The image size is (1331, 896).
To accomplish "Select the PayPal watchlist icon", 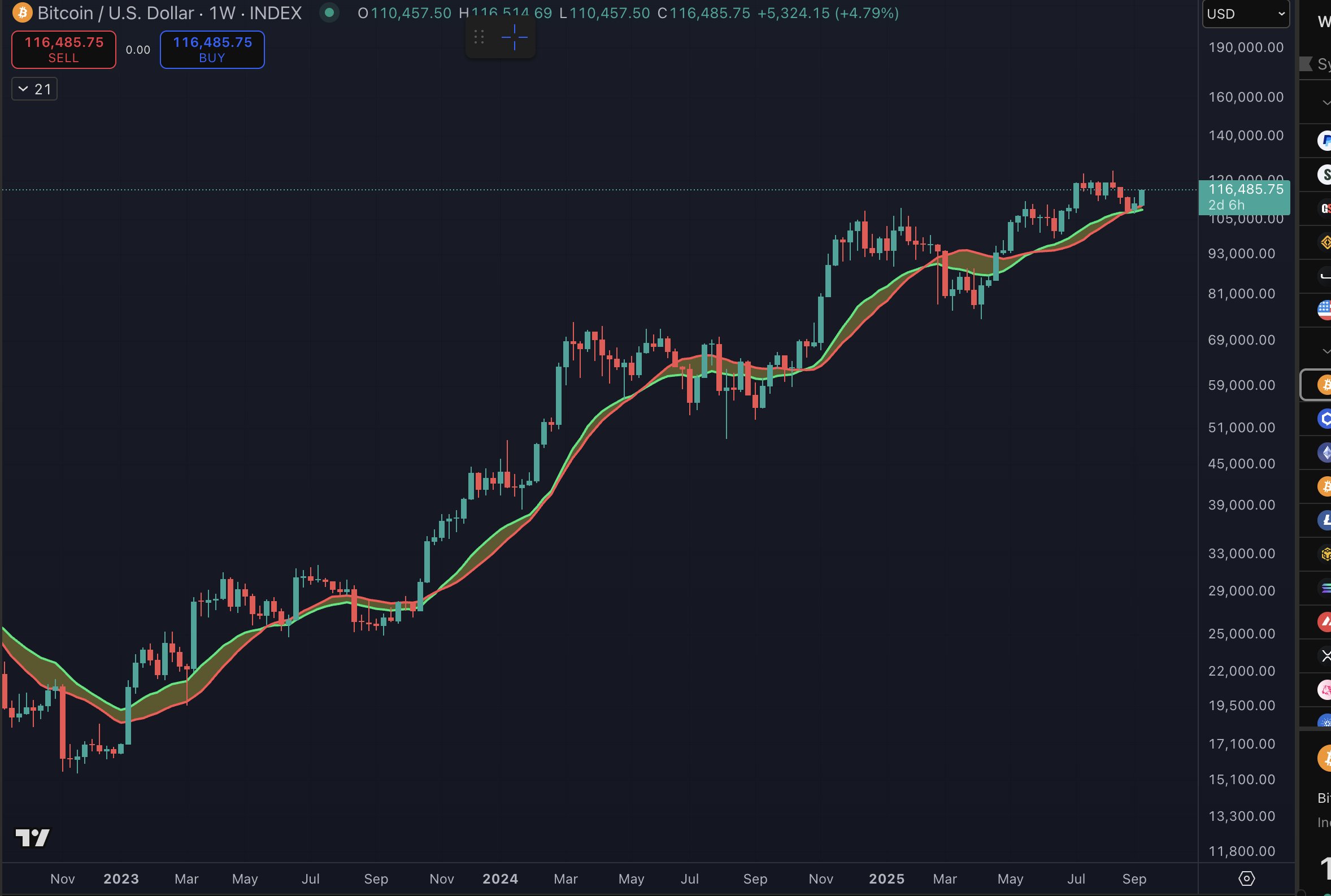I will point(1325,140).
